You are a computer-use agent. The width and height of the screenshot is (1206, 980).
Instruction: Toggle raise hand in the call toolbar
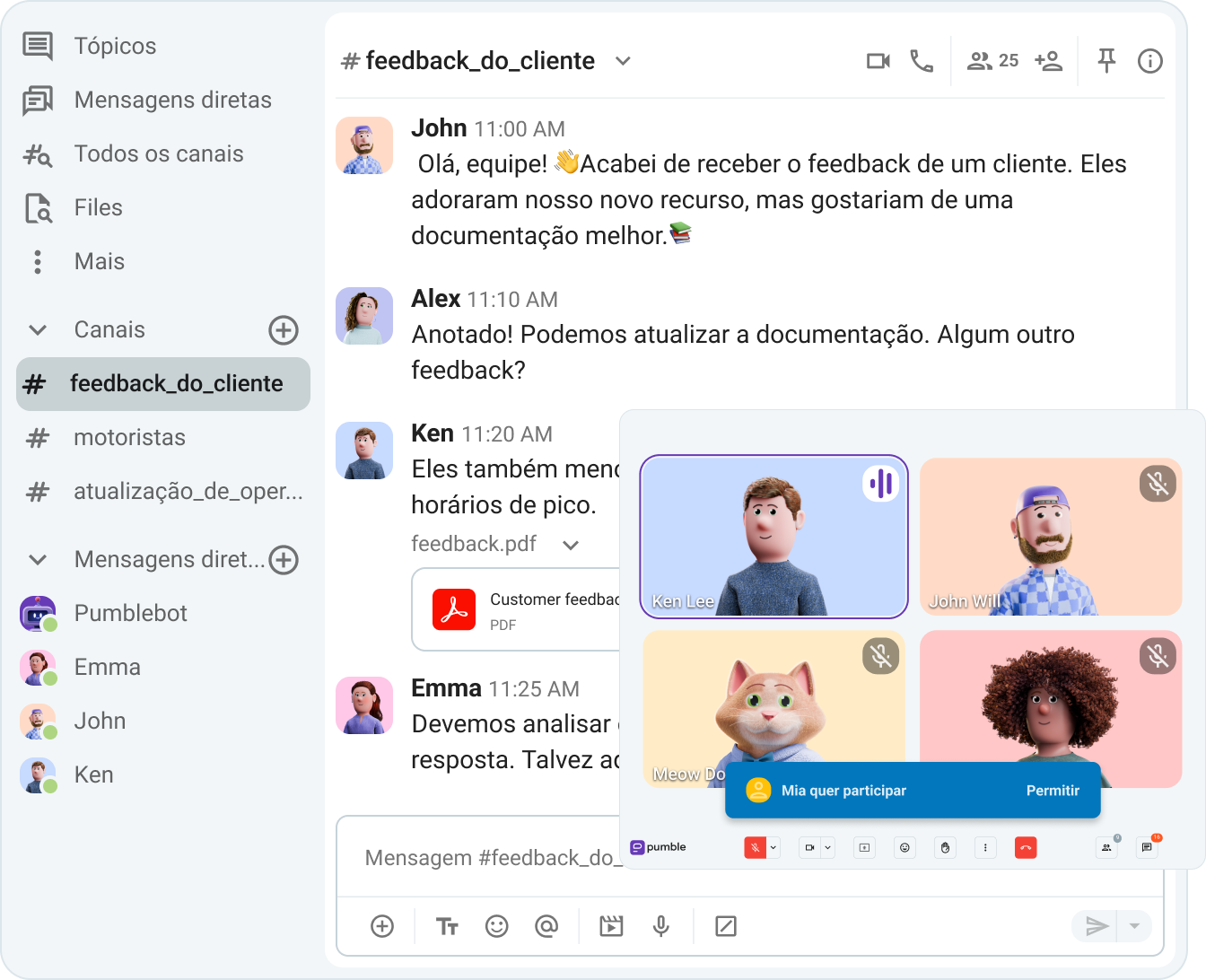(945, 847)
